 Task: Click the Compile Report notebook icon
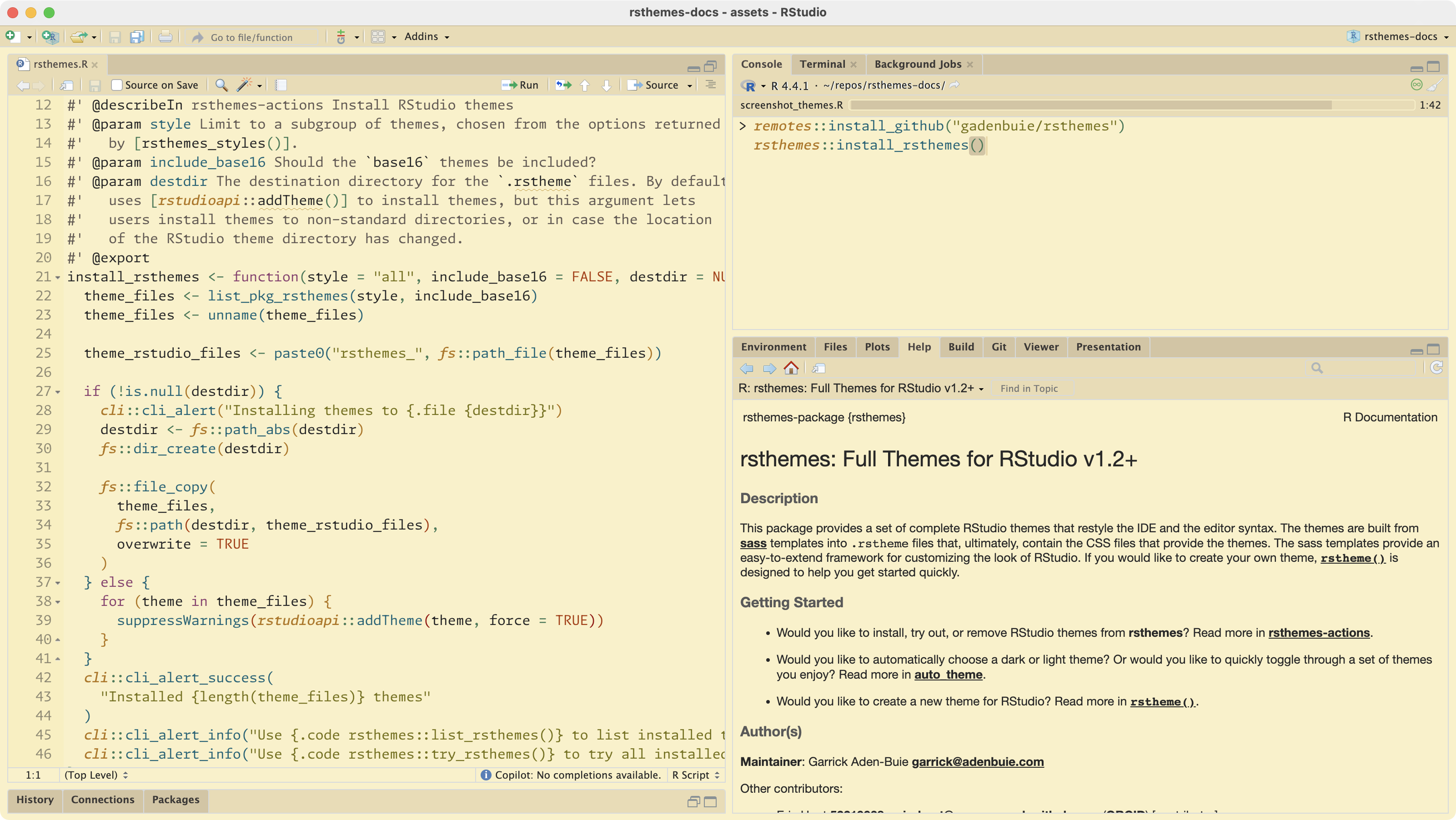click(x=281, y=85)
